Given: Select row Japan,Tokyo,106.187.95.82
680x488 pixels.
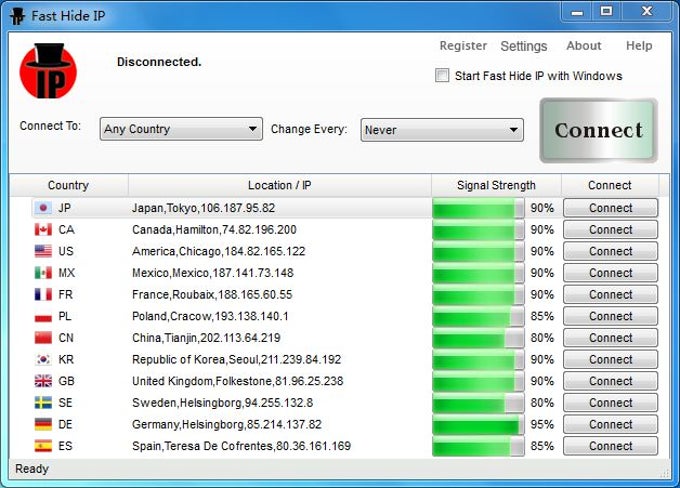Looking at the screenshot, I should 203,208.
